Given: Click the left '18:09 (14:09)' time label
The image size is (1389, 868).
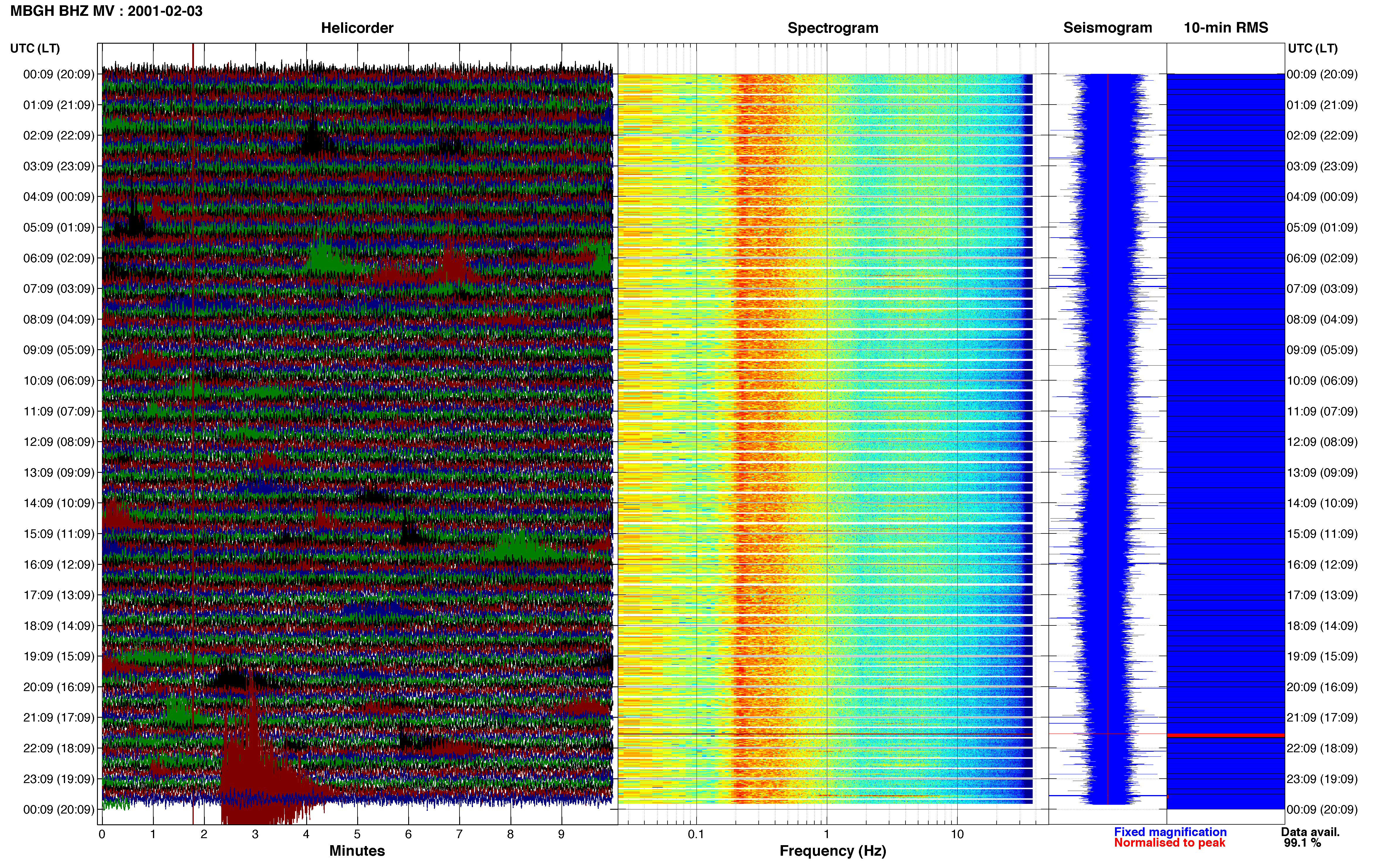Looking at the screenshot, I should click(59, 626).
